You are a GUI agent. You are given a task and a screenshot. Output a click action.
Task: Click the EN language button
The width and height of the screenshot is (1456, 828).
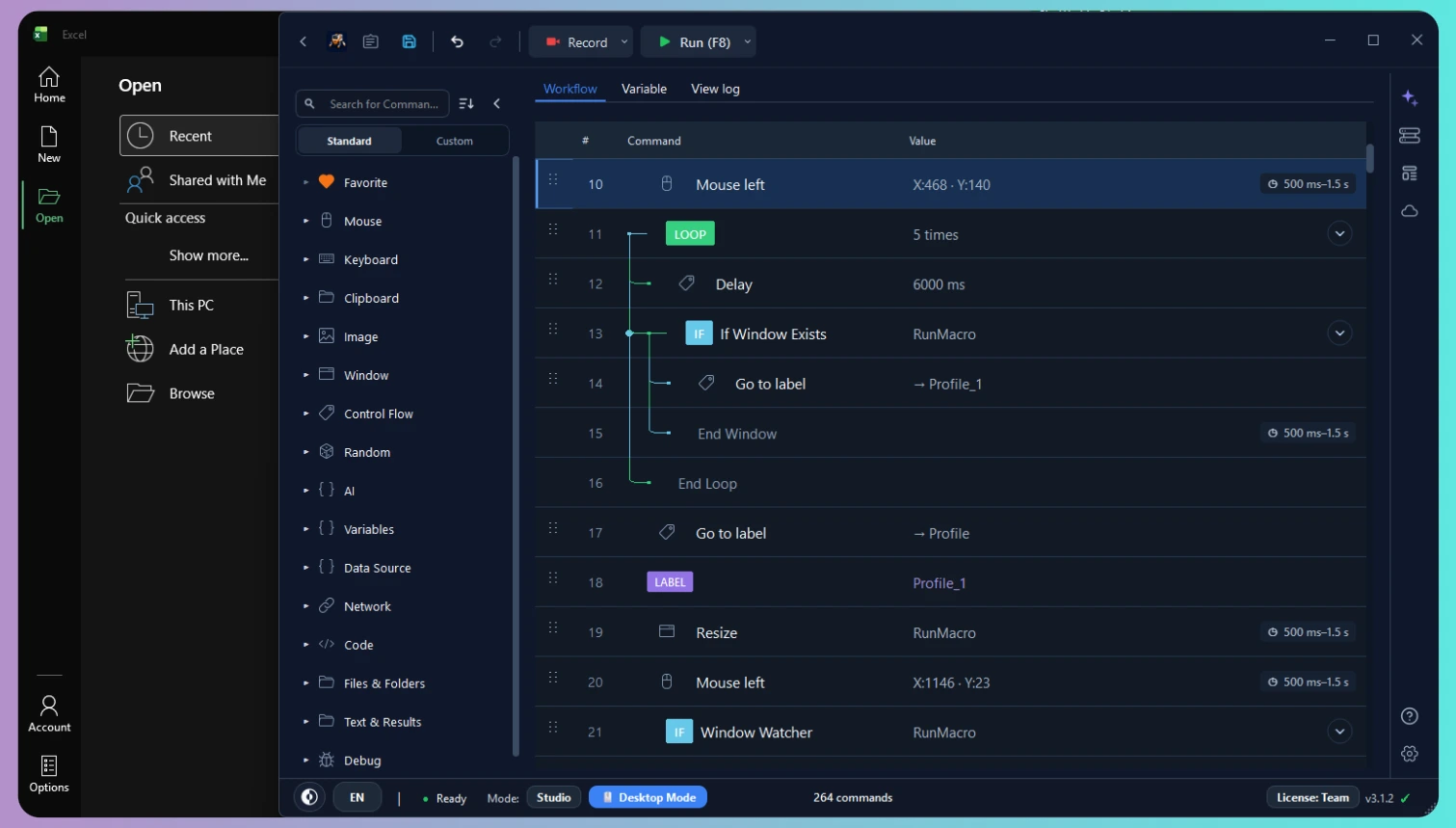coord(357,797)
